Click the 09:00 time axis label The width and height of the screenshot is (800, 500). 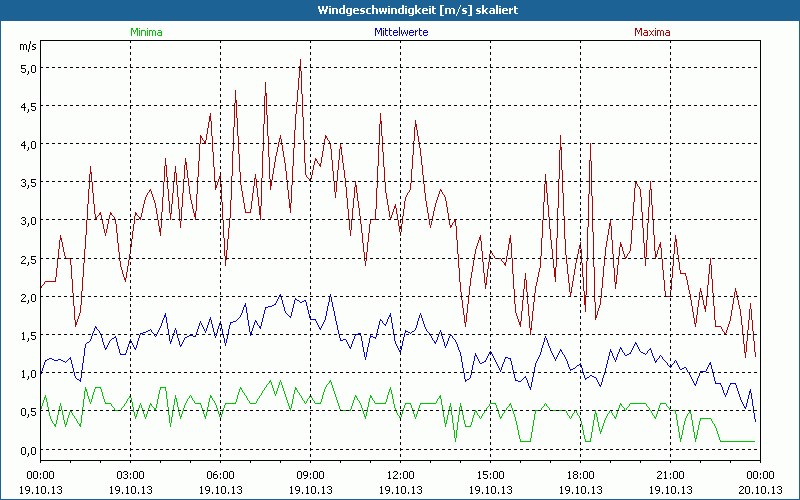tap(310, 474)
